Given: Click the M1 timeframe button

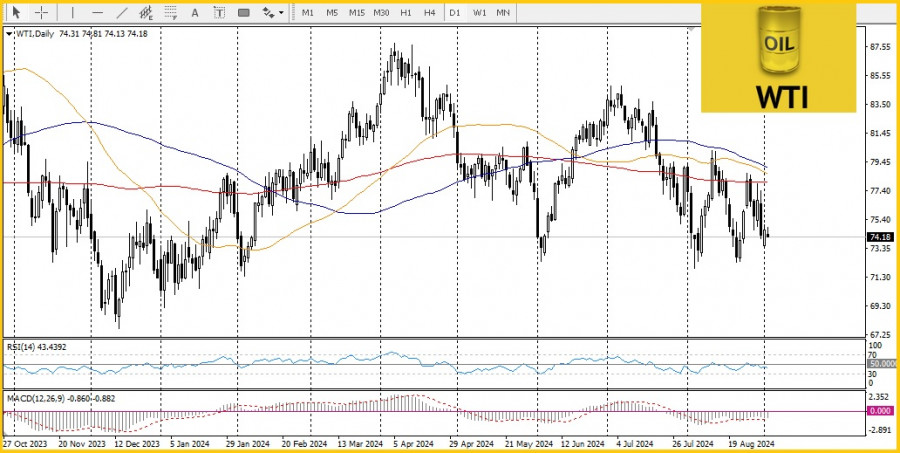Looking at the screenshot, I should click(x=307, y=13).
